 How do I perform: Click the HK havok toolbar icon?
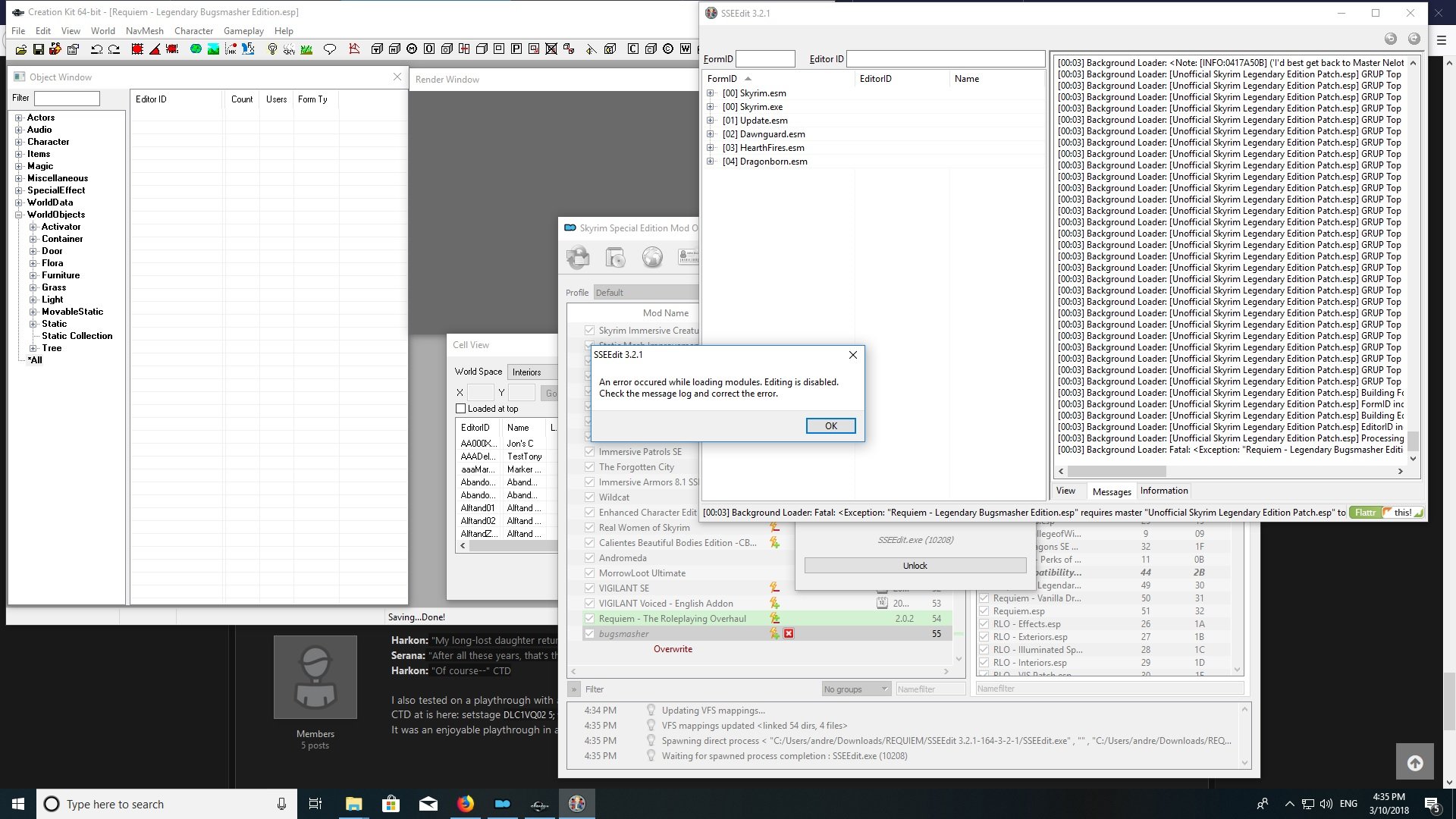231,49
